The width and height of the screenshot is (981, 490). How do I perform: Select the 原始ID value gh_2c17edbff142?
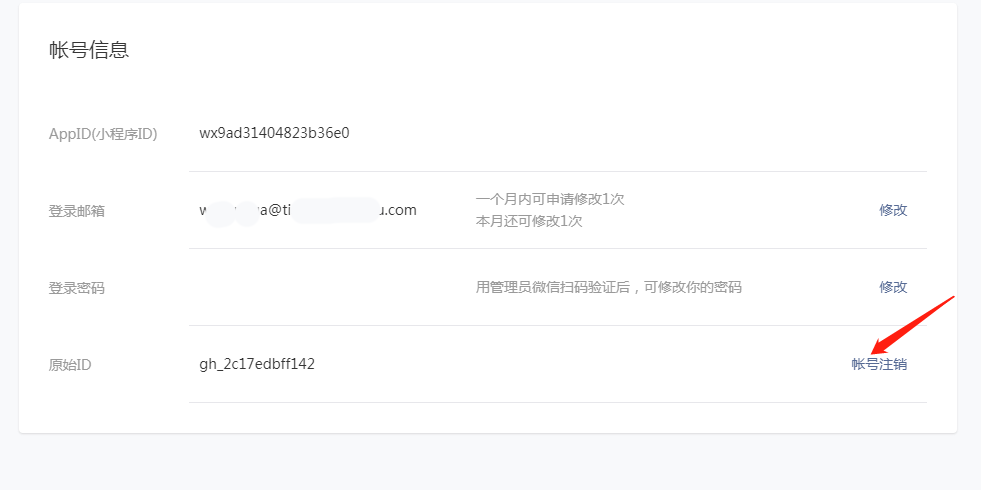pos(257,364)
